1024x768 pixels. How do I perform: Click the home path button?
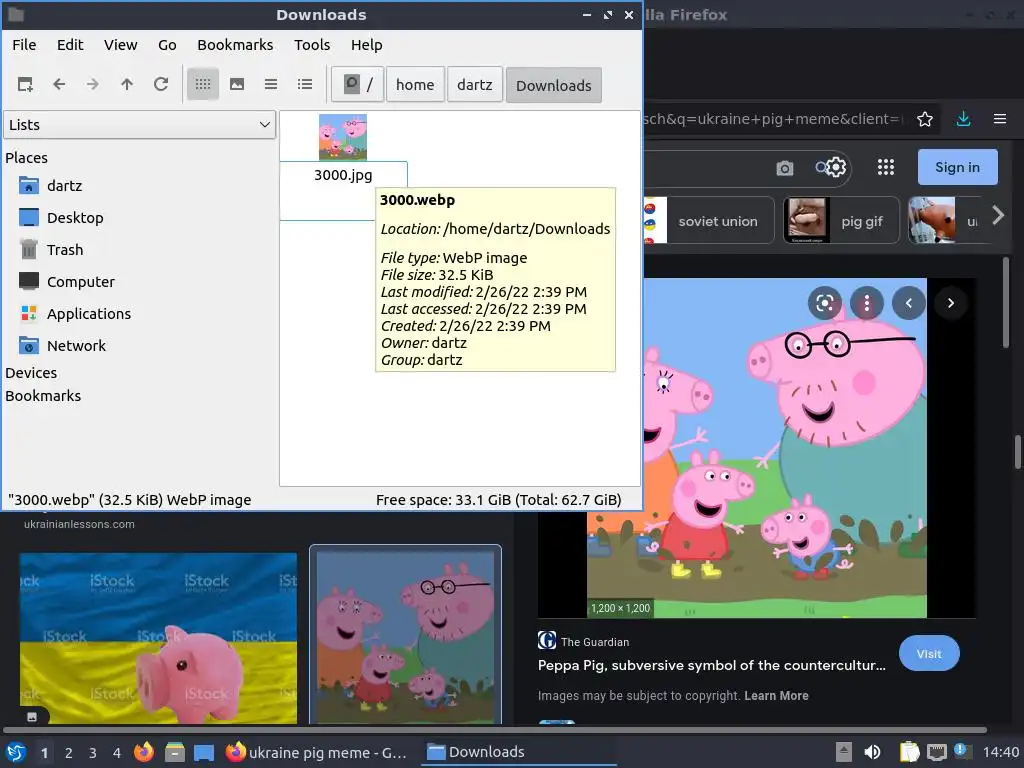tap(415, 85)
